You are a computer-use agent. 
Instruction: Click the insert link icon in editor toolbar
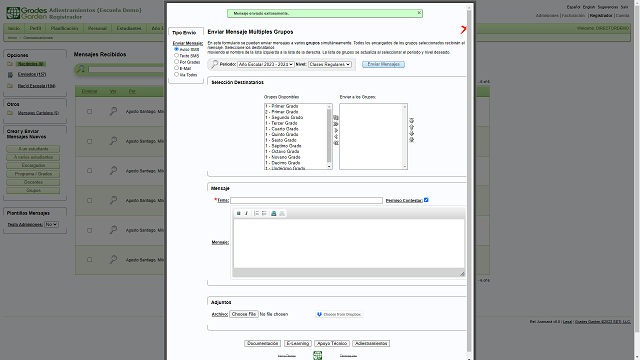coord(274,213)
